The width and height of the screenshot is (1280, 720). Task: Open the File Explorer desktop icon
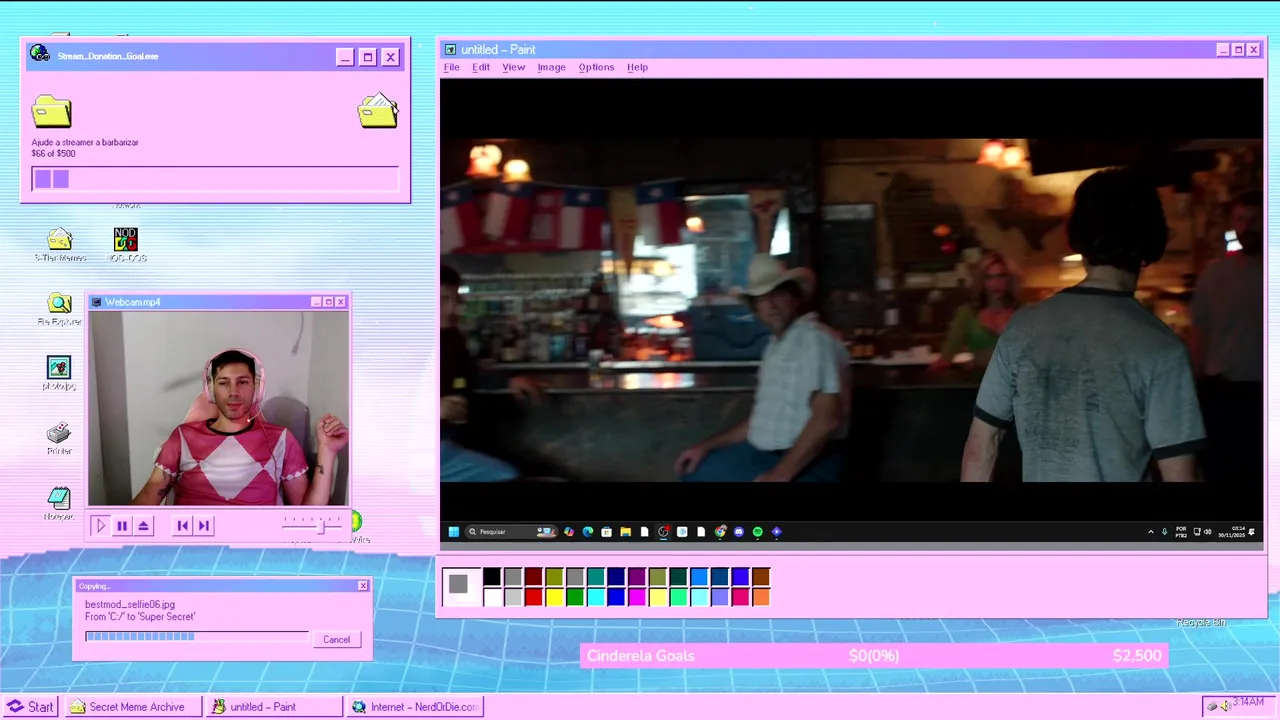(59, 309)
